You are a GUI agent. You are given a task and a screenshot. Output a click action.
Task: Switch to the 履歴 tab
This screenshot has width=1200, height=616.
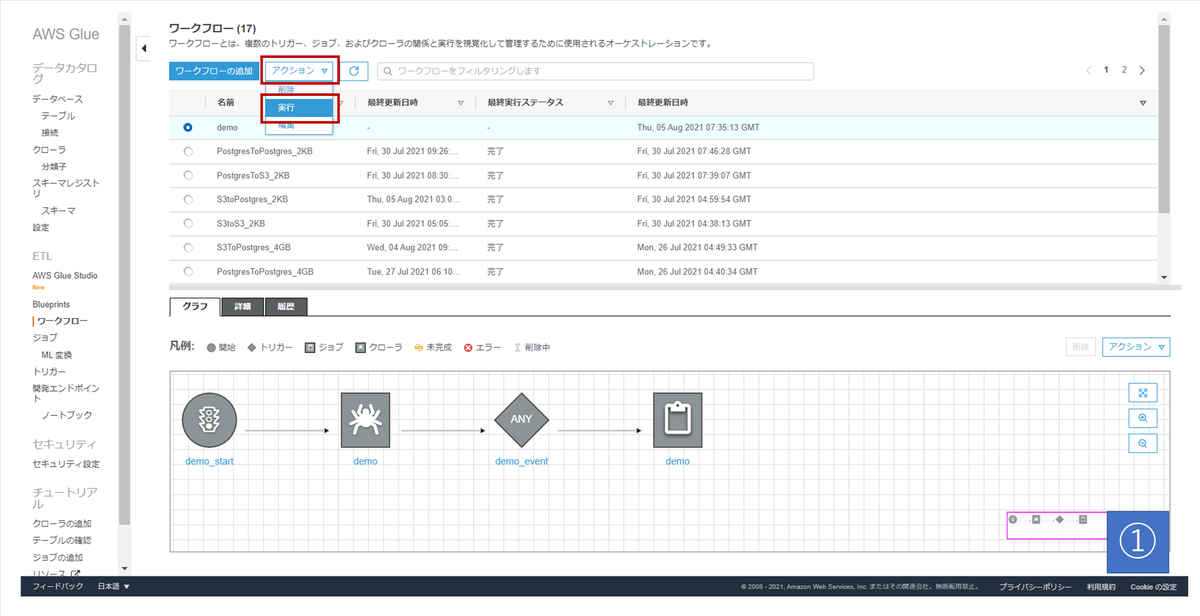pyautogui.click(x=287, y=307)
